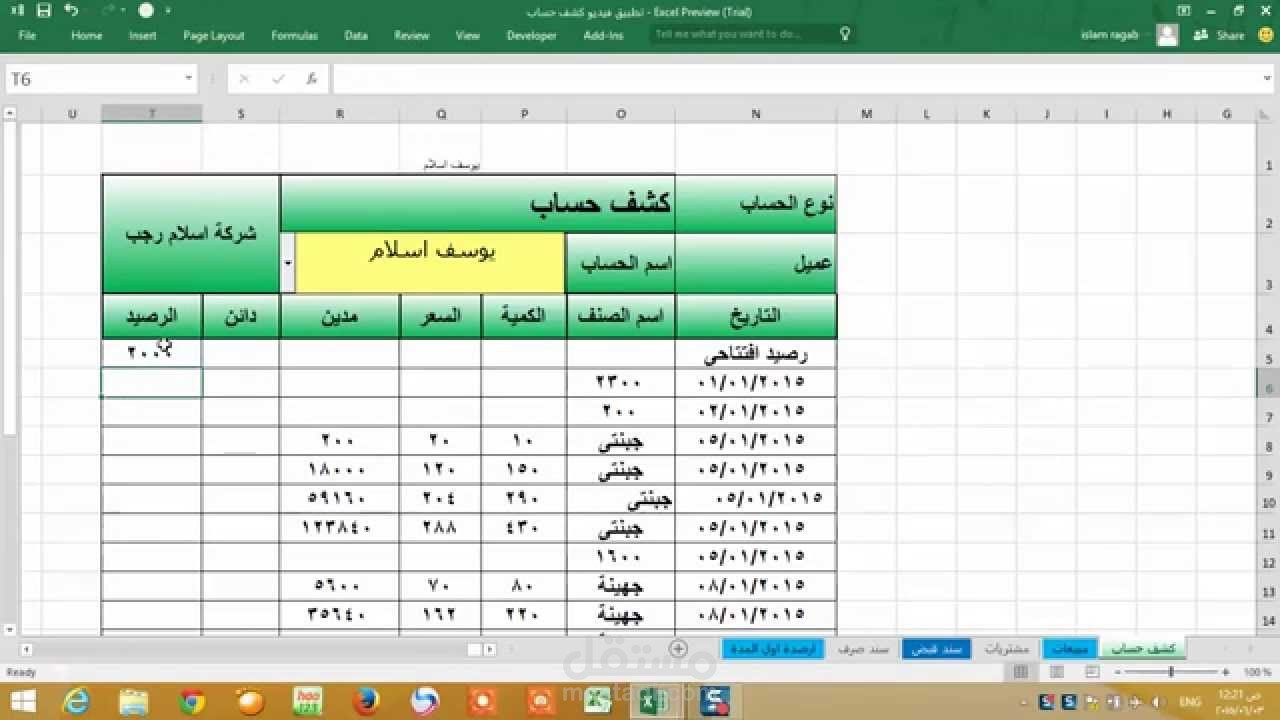Click the 100% zoom level

(x=1257, y=673)
